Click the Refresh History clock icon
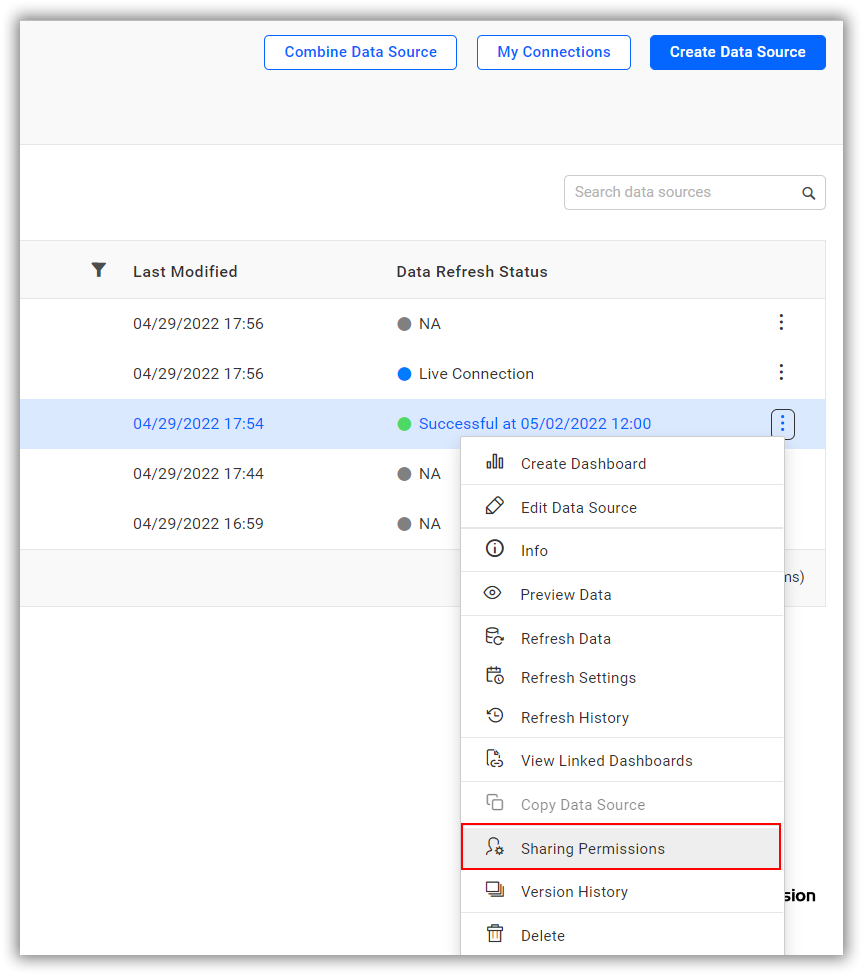The width and height of the screenshot is (863, 975). click(495, 715)
